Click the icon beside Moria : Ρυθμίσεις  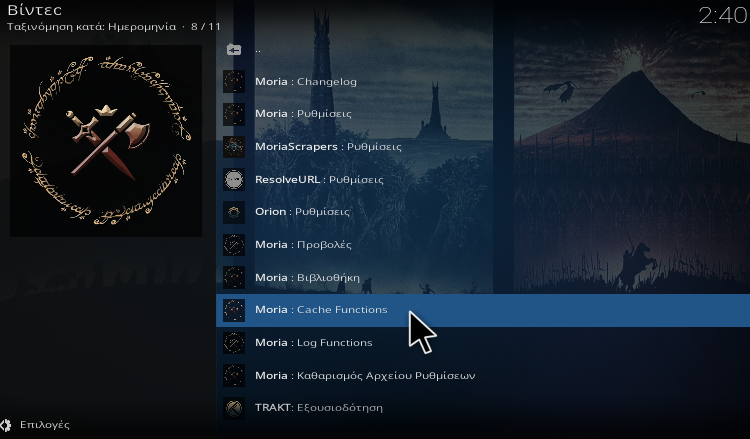pos(234,114)
